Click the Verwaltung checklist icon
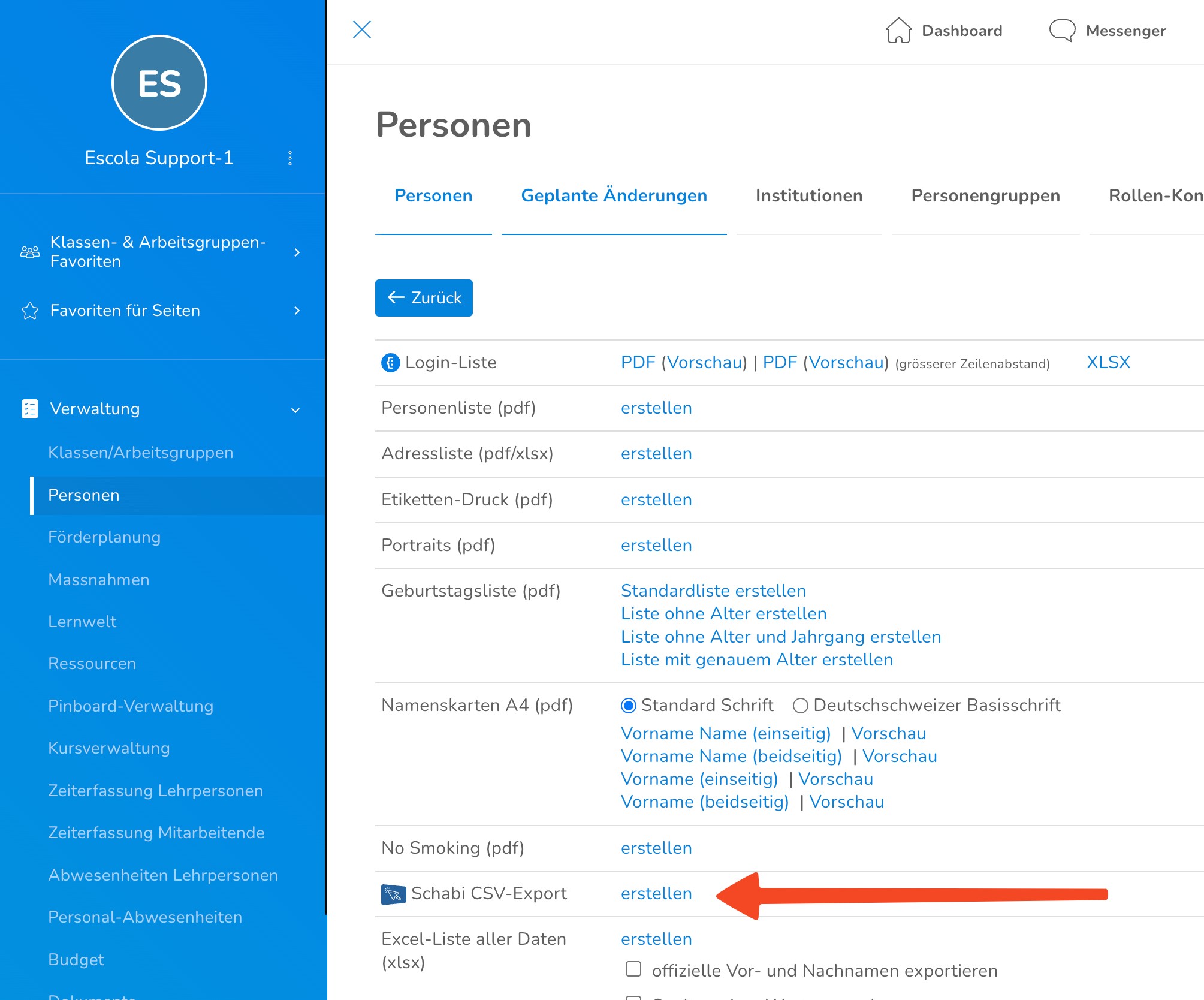This screenshot has height=1000, width=1204. (29, 409)
